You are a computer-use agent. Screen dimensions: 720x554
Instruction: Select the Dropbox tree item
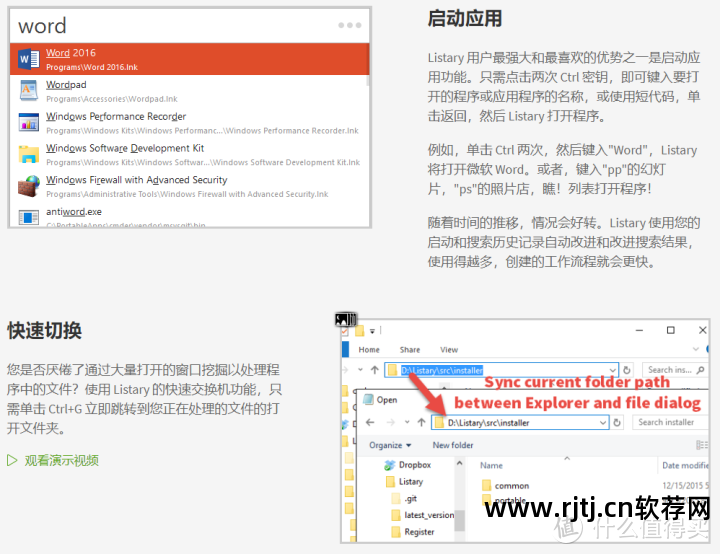(x=408, y=465)
